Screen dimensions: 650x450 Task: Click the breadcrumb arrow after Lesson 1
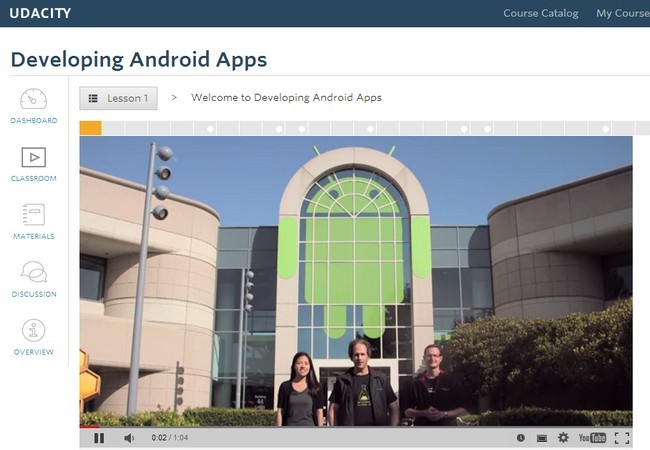point(174,97)
